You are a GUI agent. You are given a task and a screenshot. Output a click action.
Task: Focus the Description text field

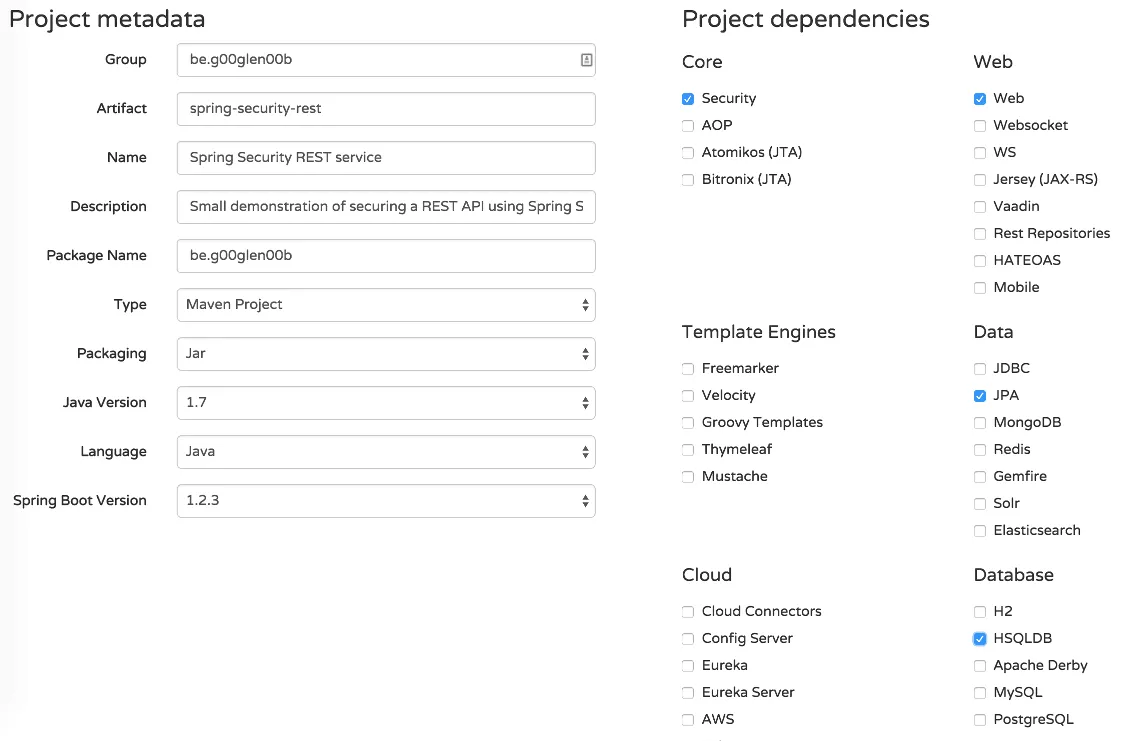click(385, 207)
